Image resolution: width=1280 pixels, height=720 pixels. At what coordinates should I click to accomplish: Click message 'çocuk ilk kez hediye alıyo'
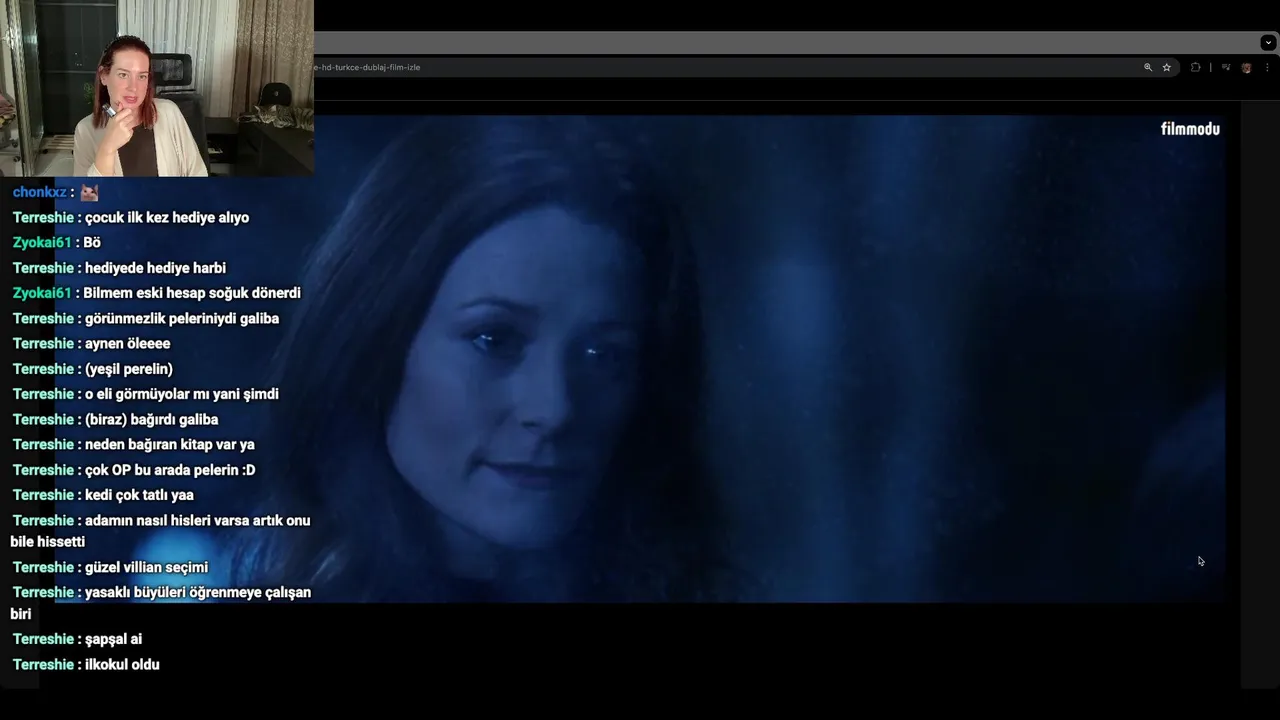[x=167, y=218]
